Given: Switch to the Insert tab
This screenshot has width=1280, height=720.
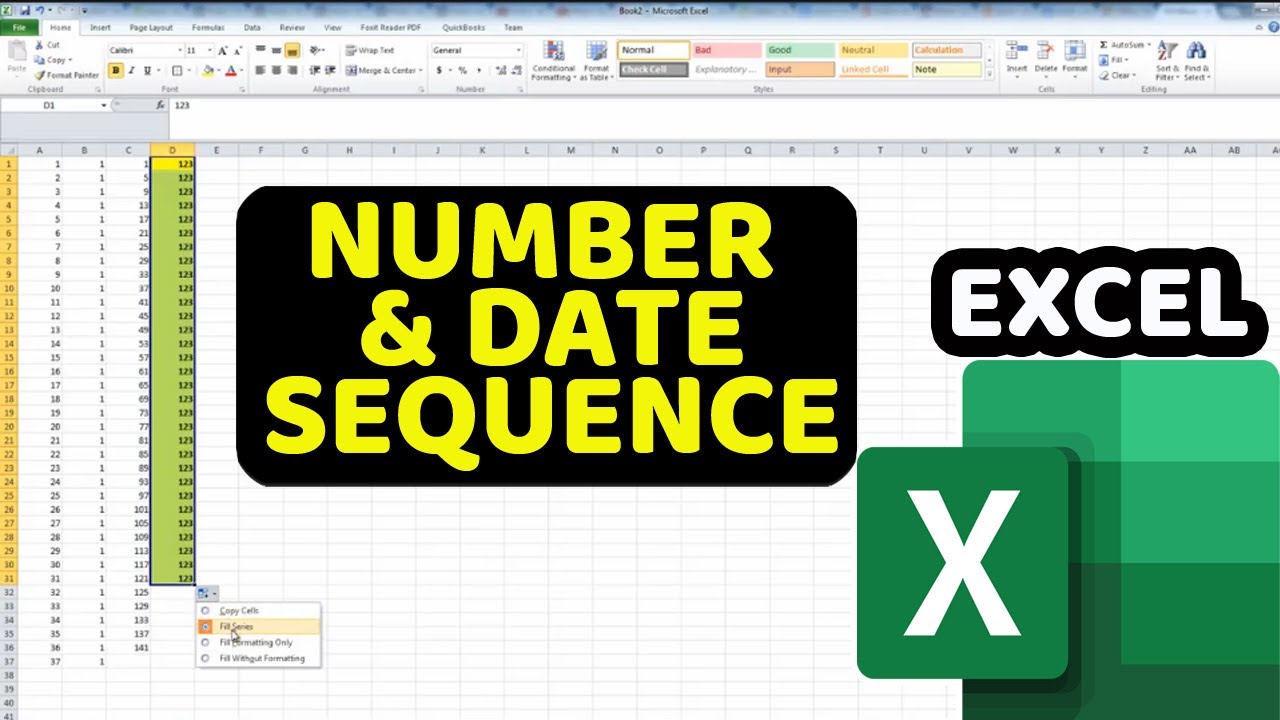Looking at the screenshot, I should pyautogui.click(x=100, y=28).
